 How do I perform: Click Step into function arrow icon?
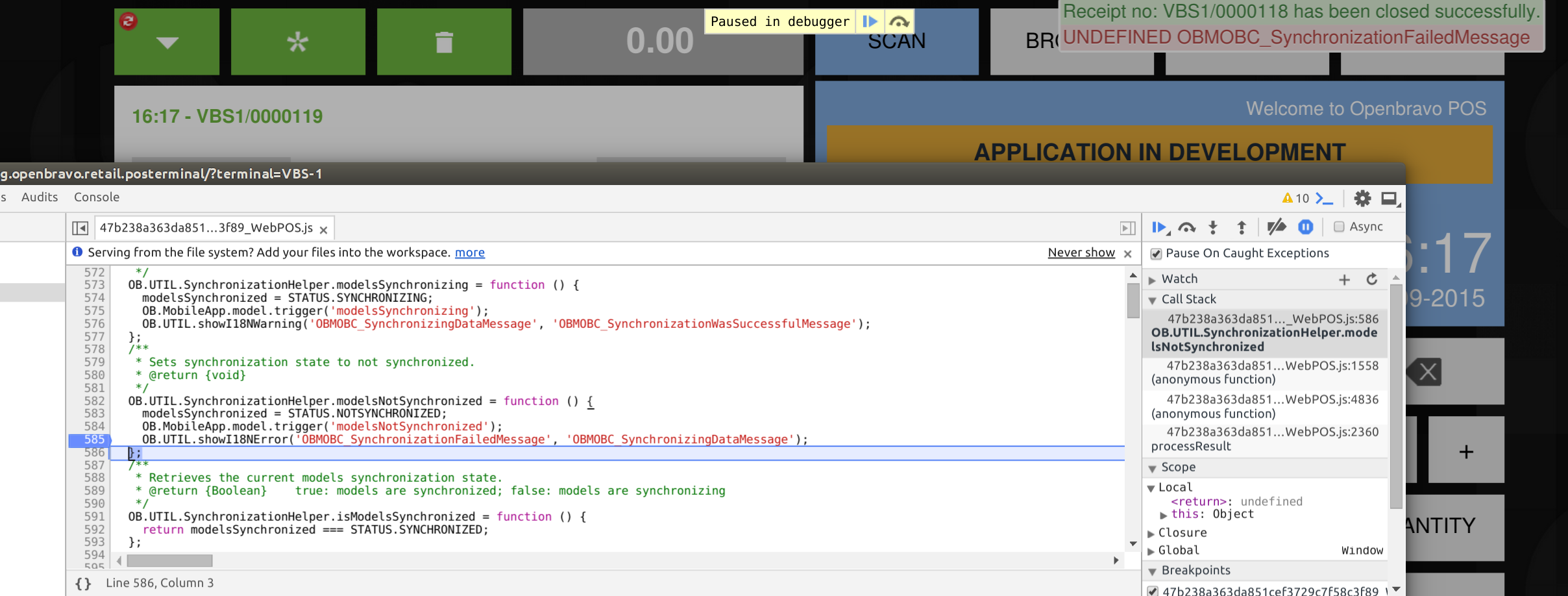[1213, 227]
